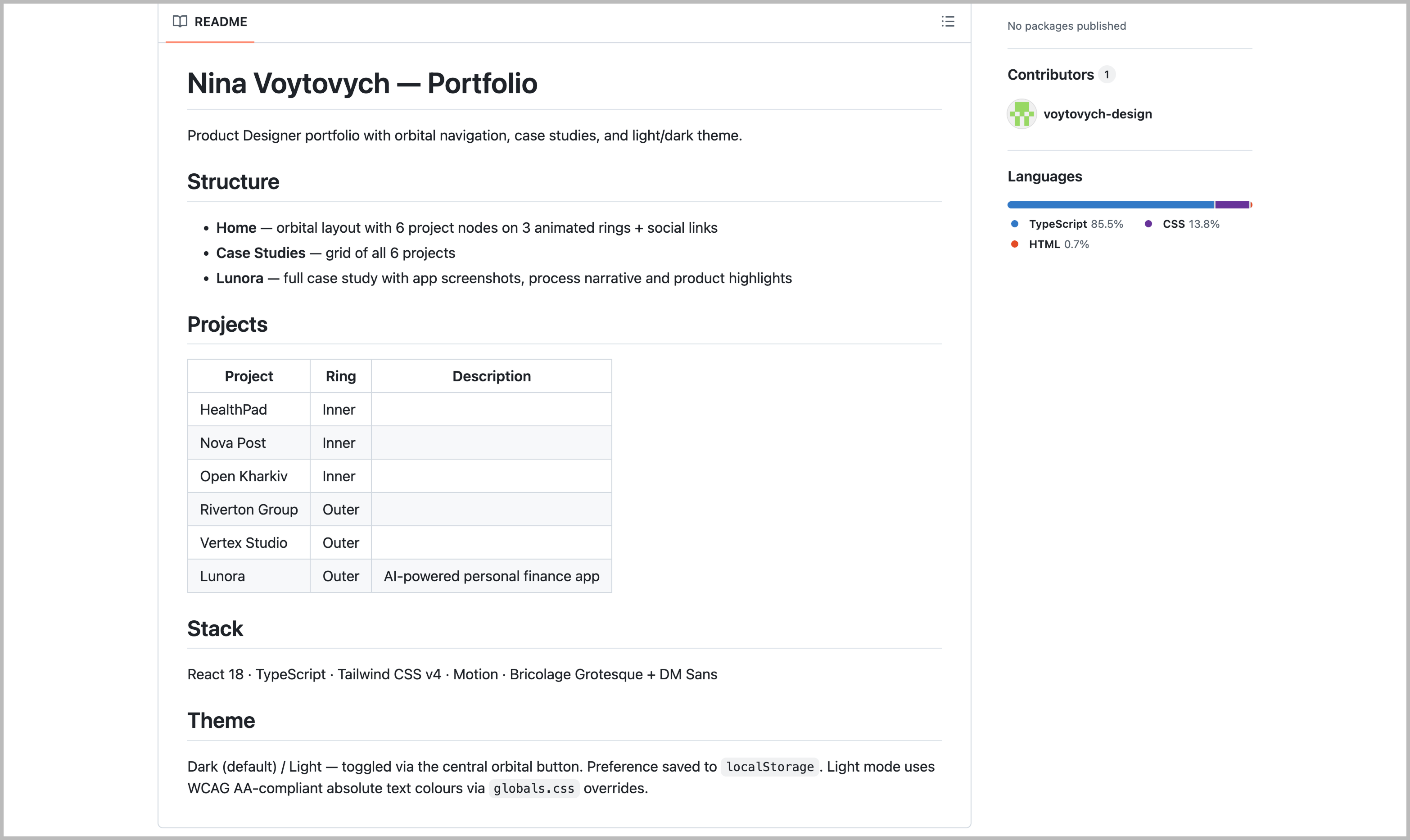Click the 'Ring' table column header
This screenshot has height=840, width=1410.
click(341, 376)
